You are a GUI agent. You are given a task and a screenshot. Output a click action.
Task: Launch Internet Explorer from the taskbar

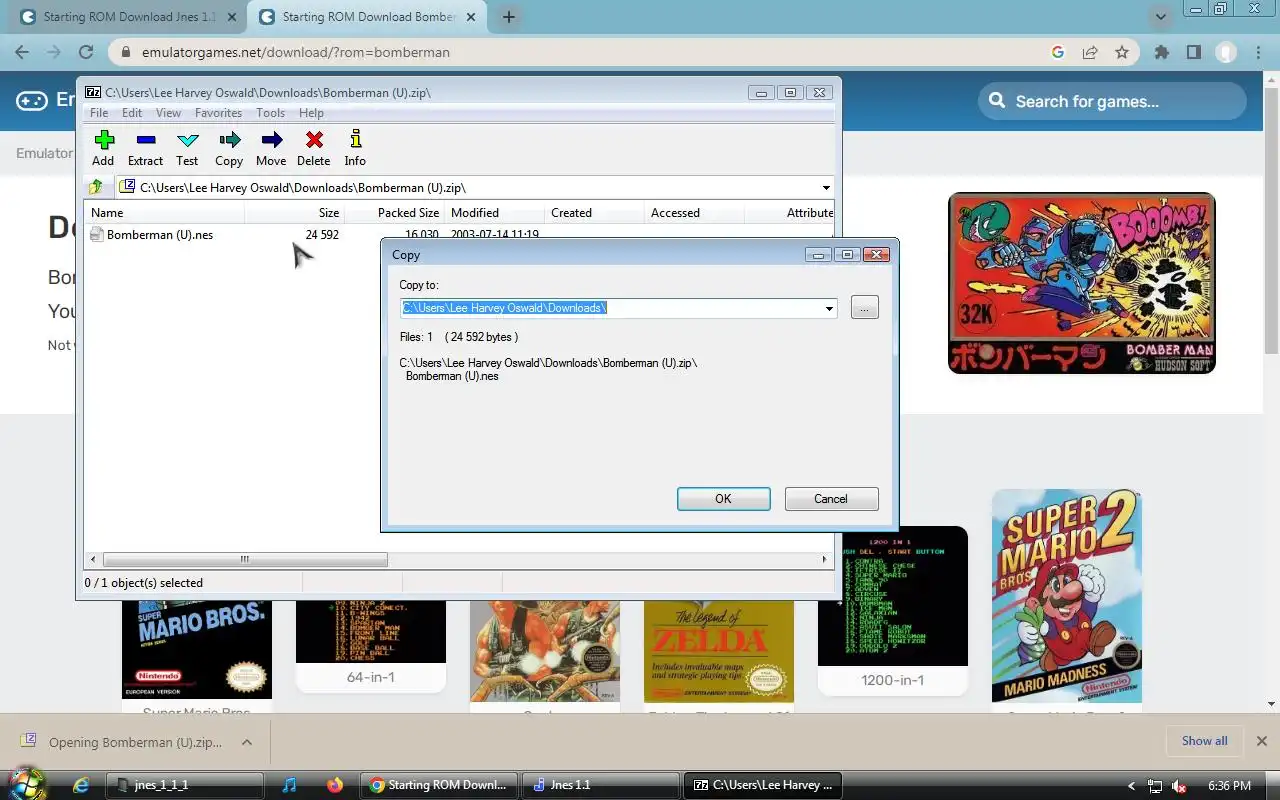pos(82,785)
